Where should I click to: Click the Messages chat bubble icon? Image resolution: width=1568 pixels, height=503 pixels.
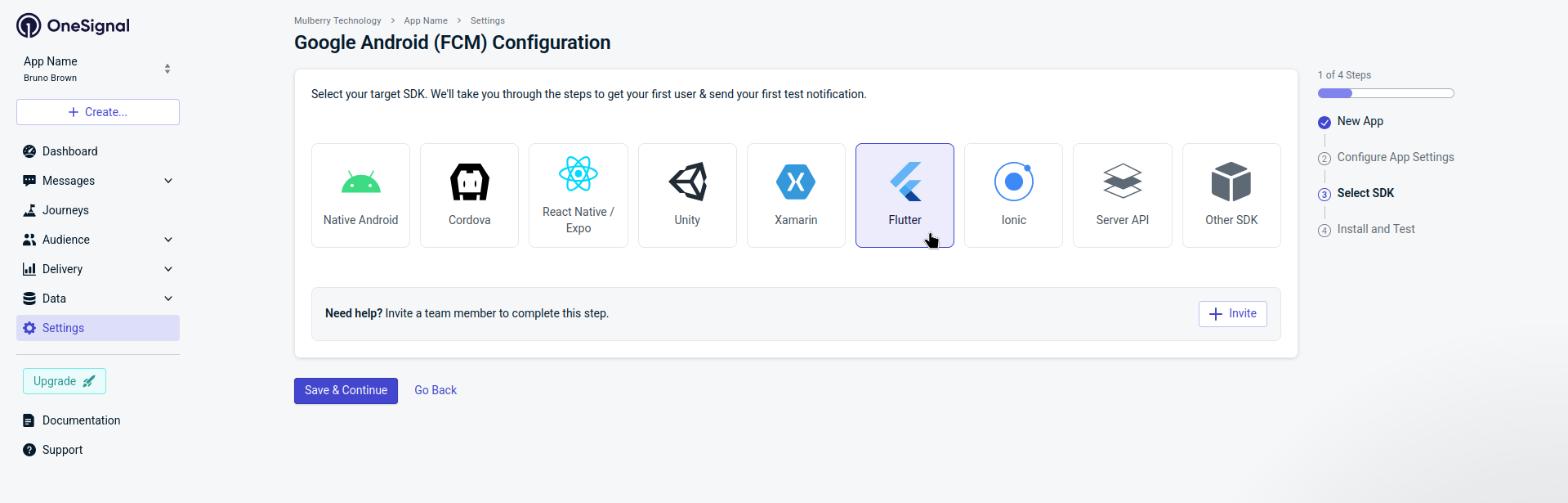click(29, 181)
